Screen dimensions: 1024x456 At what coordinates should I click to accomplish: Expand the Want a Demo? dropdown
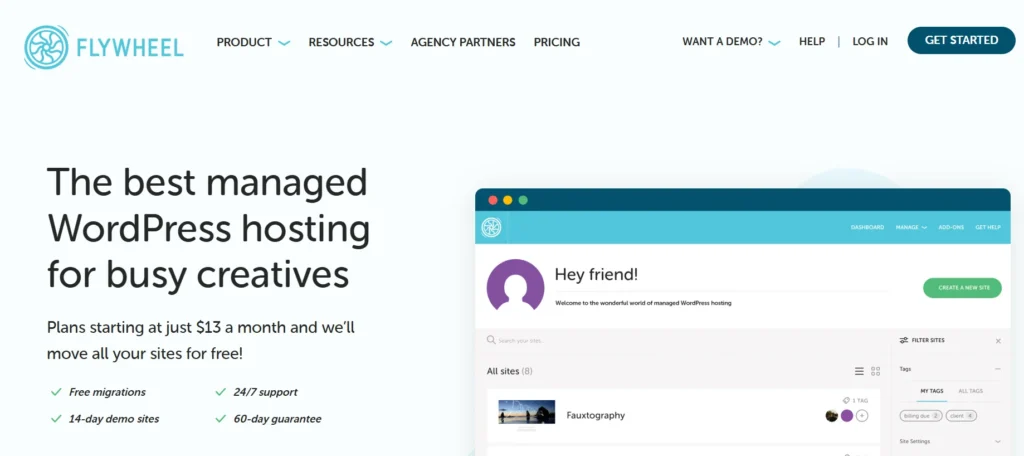[731, 42]
